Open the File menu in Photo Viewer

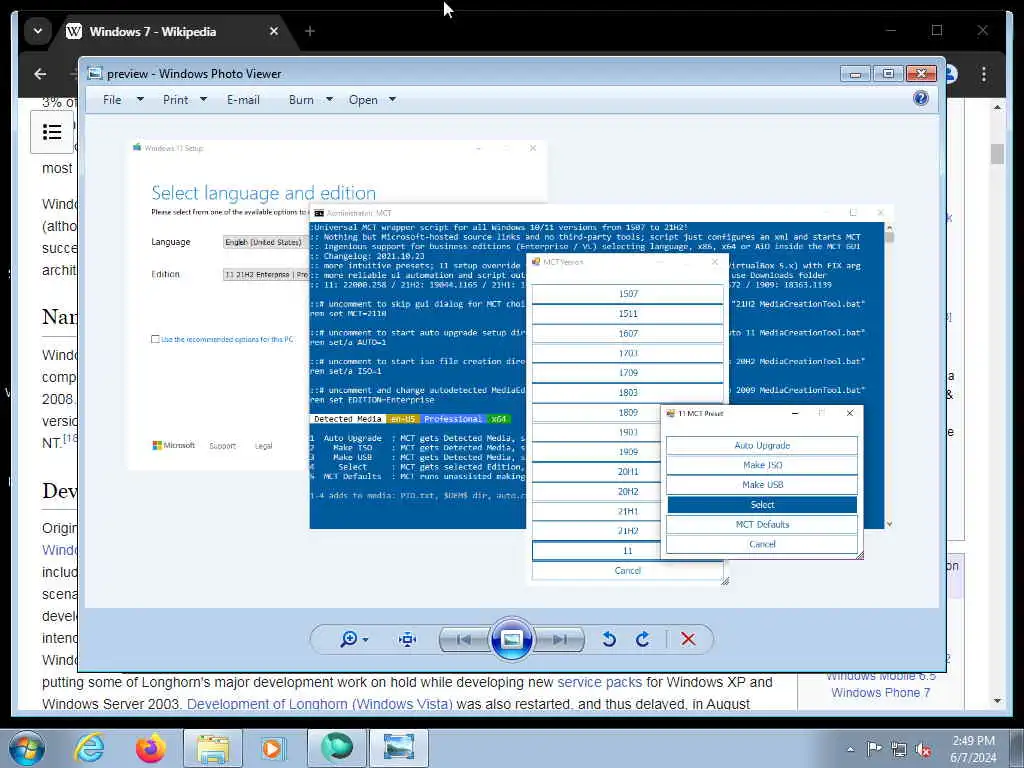[112, 100]
